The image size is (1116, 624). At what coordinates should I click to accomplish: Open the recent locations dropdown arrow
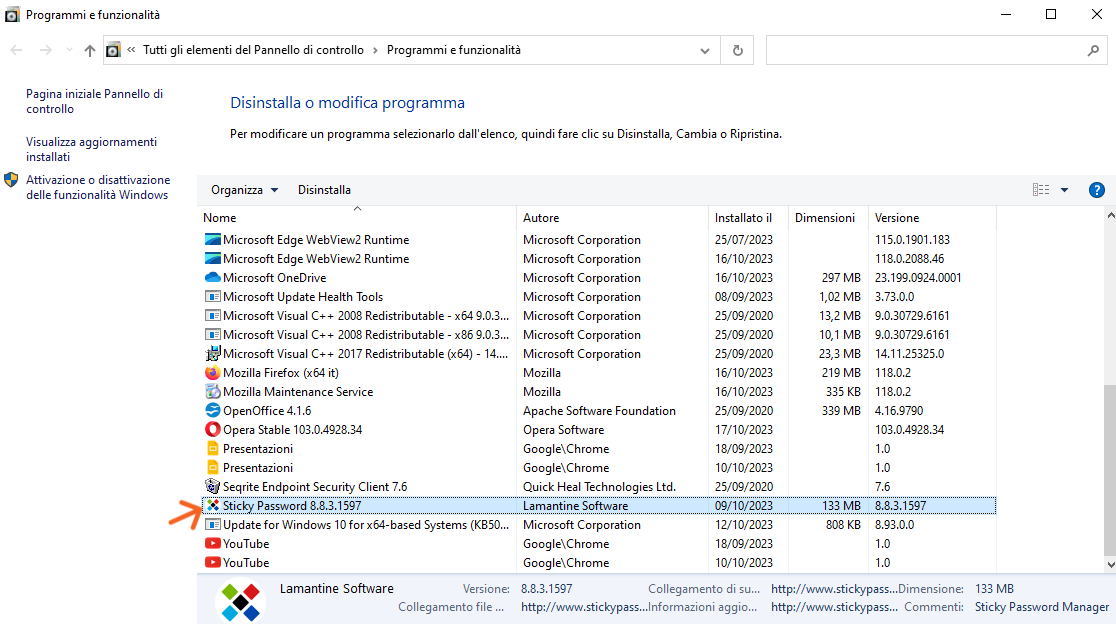(x=69, y=51)
